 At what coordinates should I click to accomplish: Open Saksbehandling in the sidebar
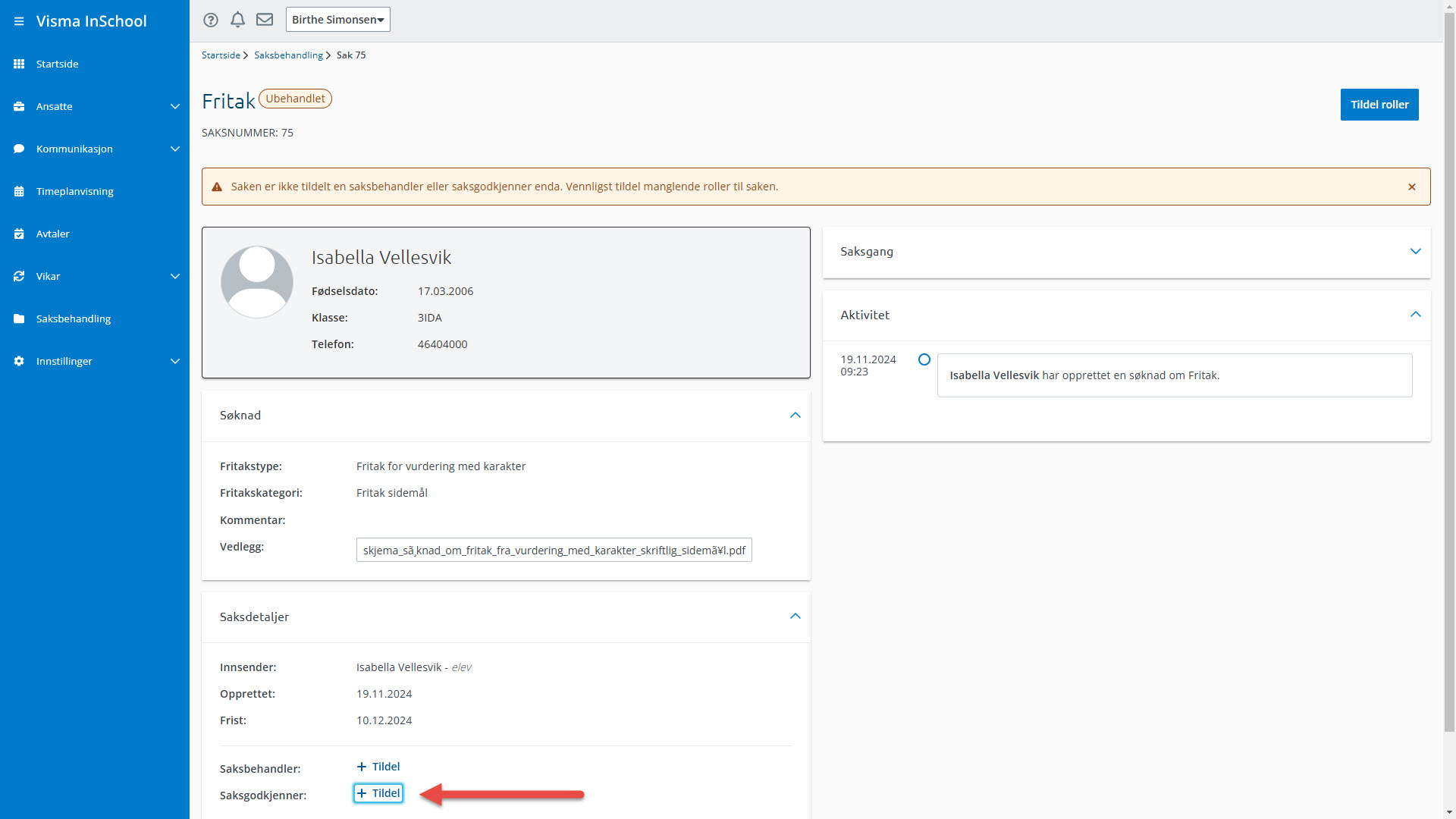[74, 318]
